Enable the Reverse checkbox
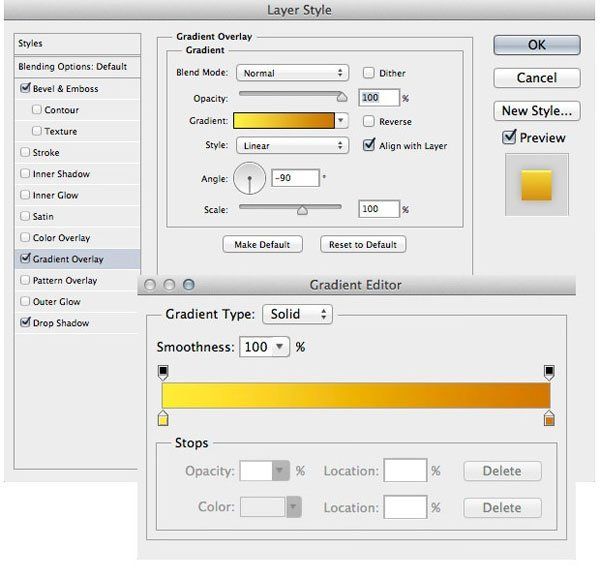The width and height of the screenshot is (600, 579). tap(368, 121)
